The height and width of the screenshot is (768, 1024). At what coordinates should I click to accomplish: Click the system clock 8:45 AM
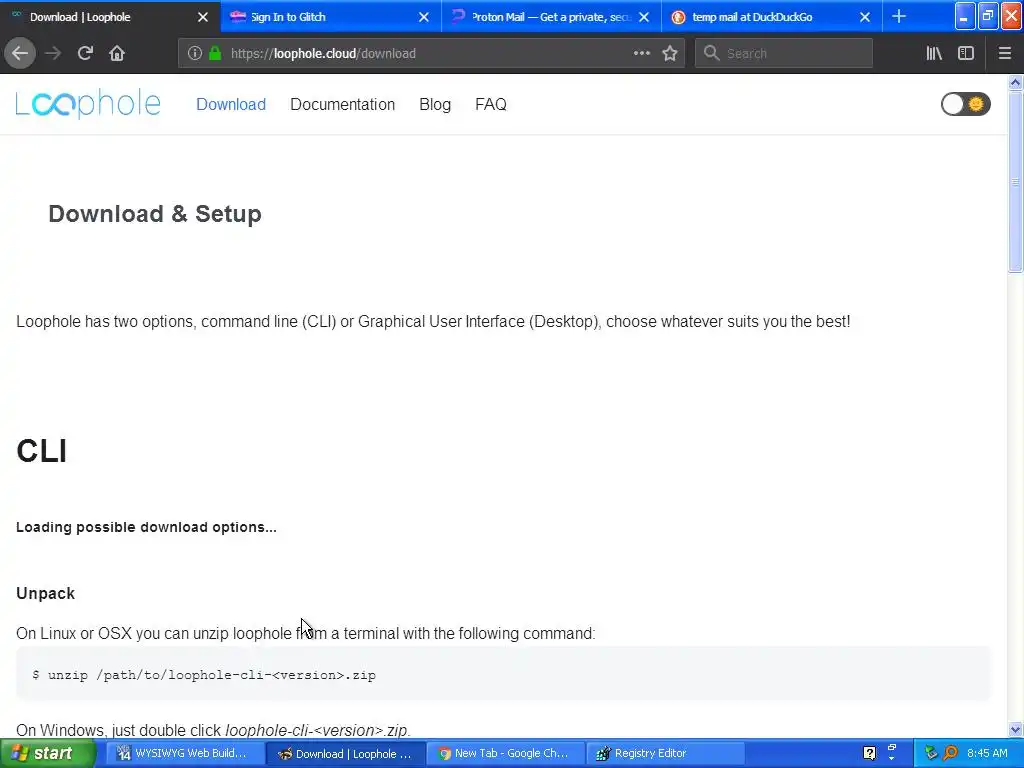point(987,753)
